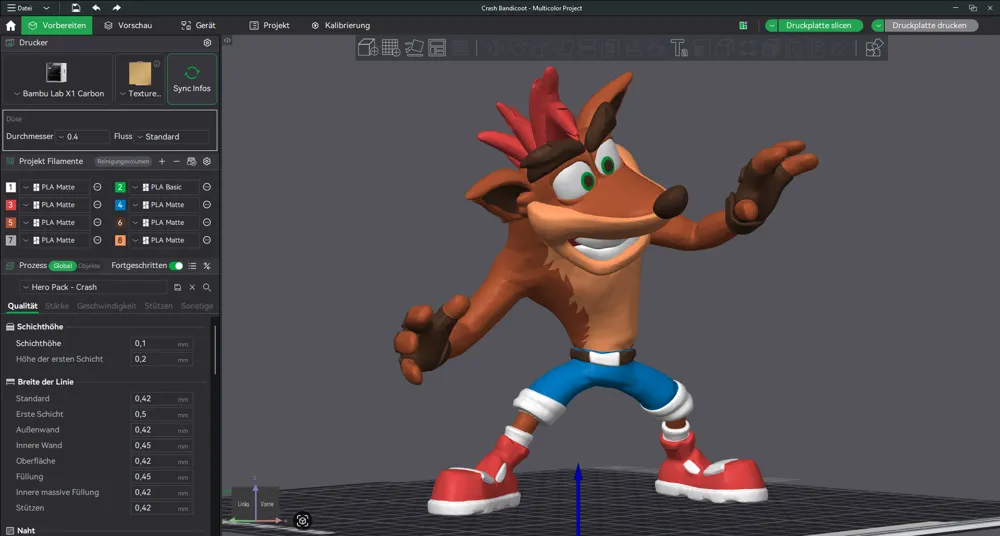Image resolution: width=1000 pixels, height=536 pixels.
Task: Click the Arrange all objects icon
Action: (x=437, y=48)
